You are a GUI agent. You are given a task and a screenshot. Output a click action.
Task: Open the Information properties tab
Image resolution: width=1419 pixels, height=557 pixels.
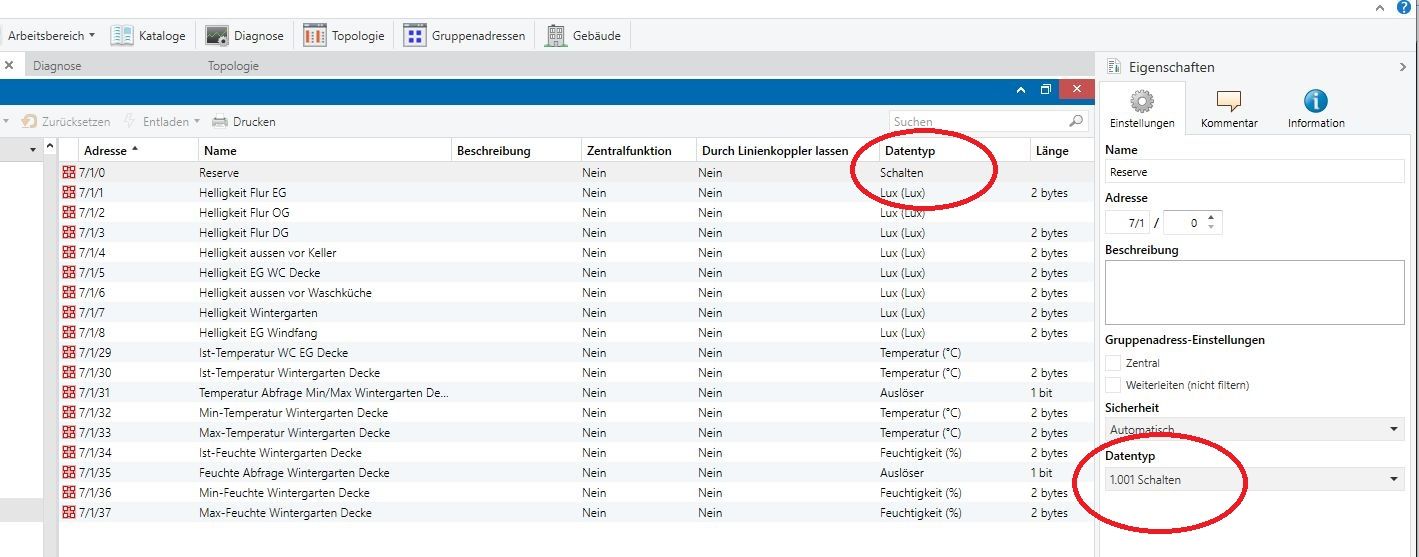point(1316,108)
